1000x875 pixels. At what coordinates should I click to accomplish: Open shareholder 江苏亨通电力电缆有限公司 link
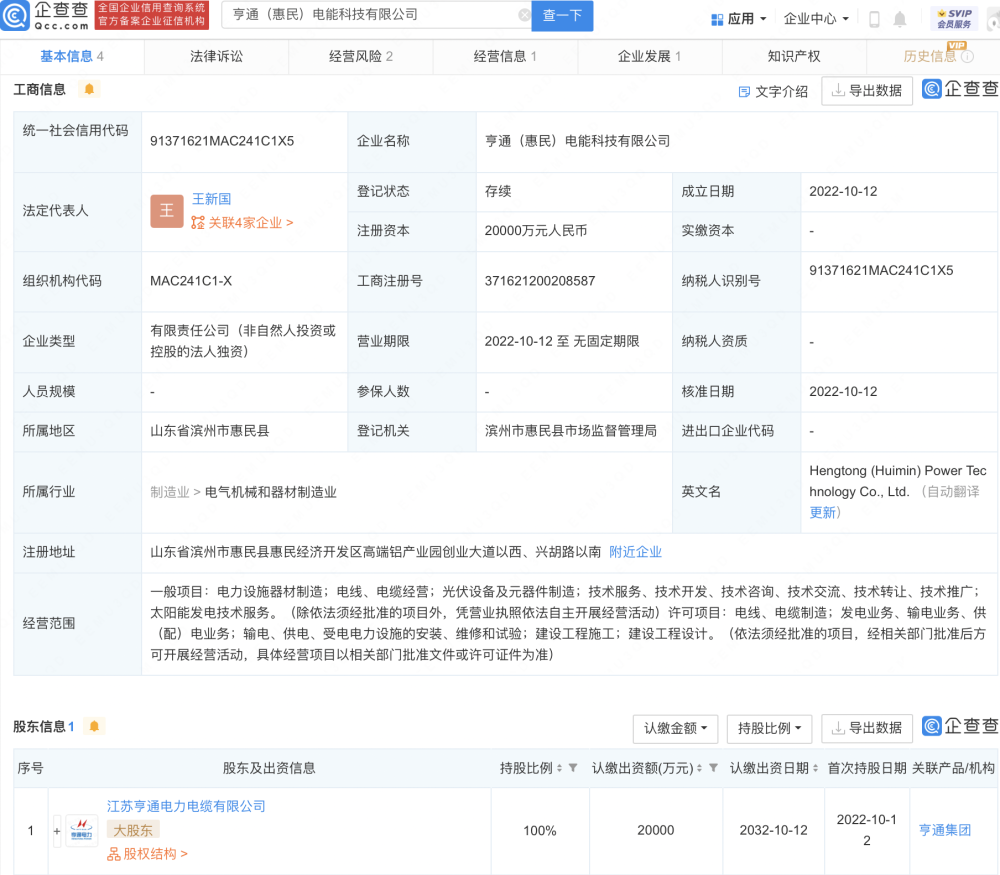coord(186,807)
